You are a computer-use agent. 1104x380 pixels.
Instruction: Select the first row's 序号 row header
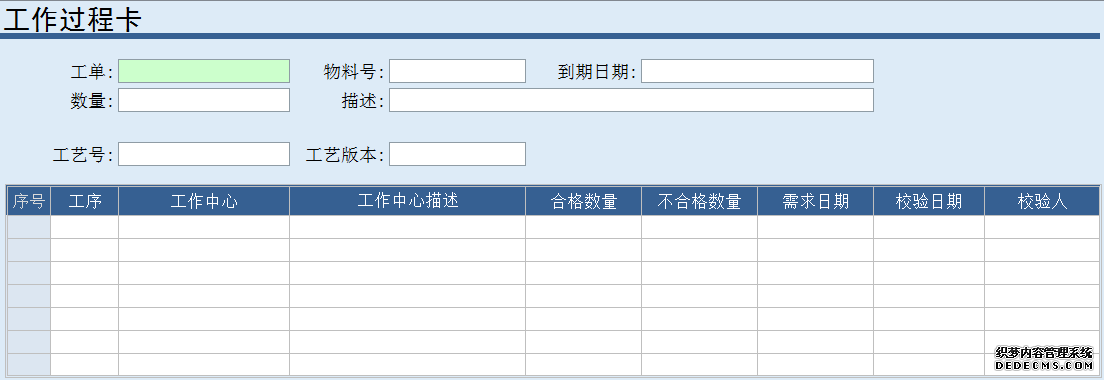click(29, 227)
